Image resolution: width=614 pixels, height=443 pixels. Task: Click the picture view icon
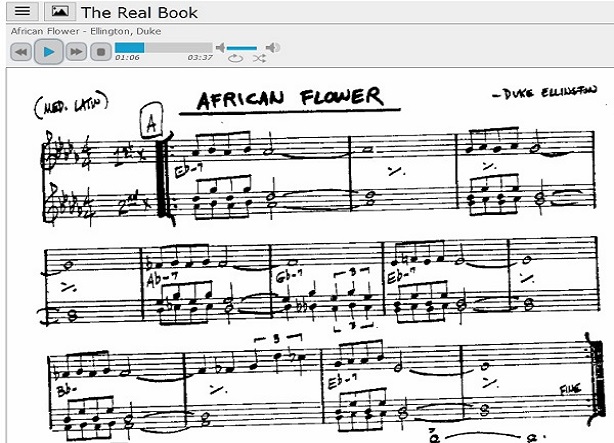59,12
